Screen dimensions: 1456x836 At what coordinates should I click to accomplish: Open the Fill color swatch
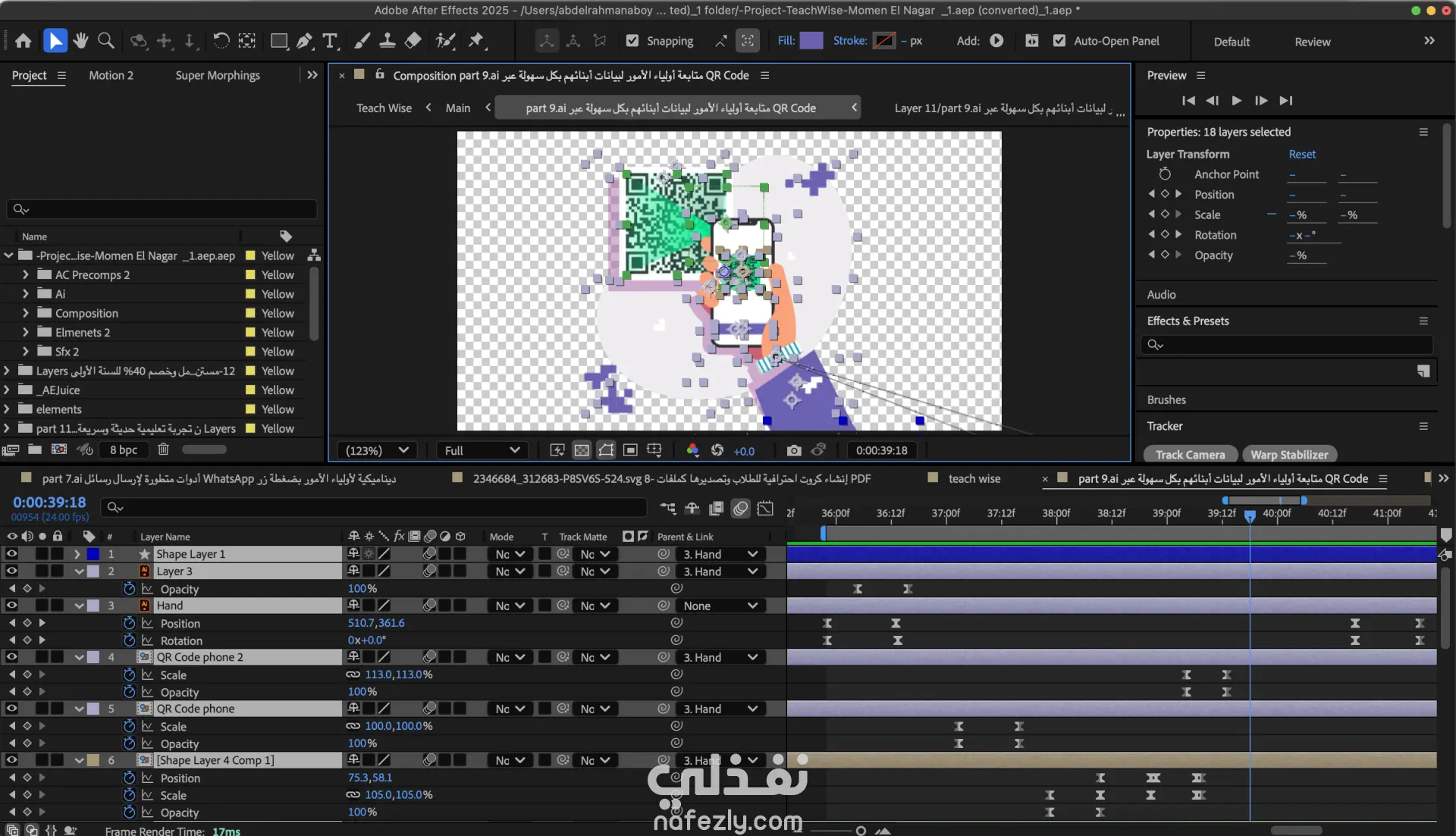coord(811,41)
